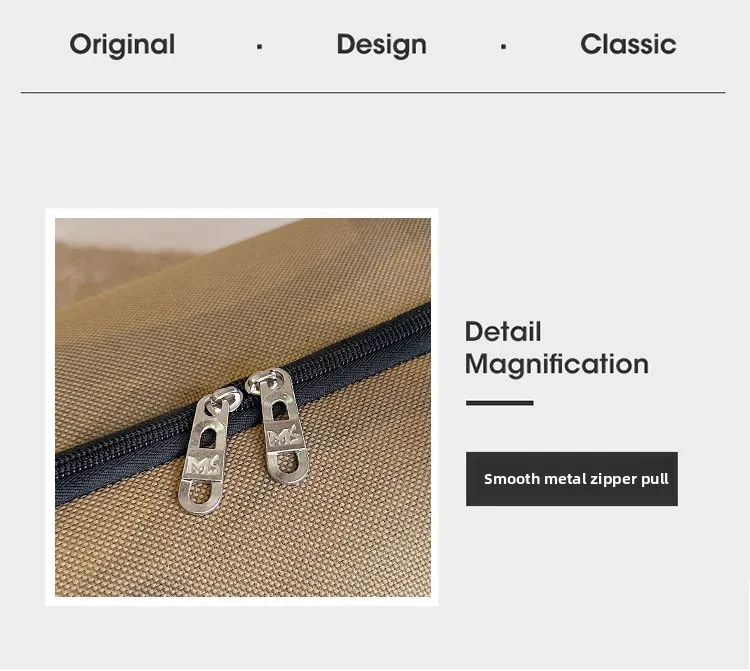The width and height of the screenshot is (750, 671).
Task: Click the MS logo on the right zipper pull
Action: 284,437
